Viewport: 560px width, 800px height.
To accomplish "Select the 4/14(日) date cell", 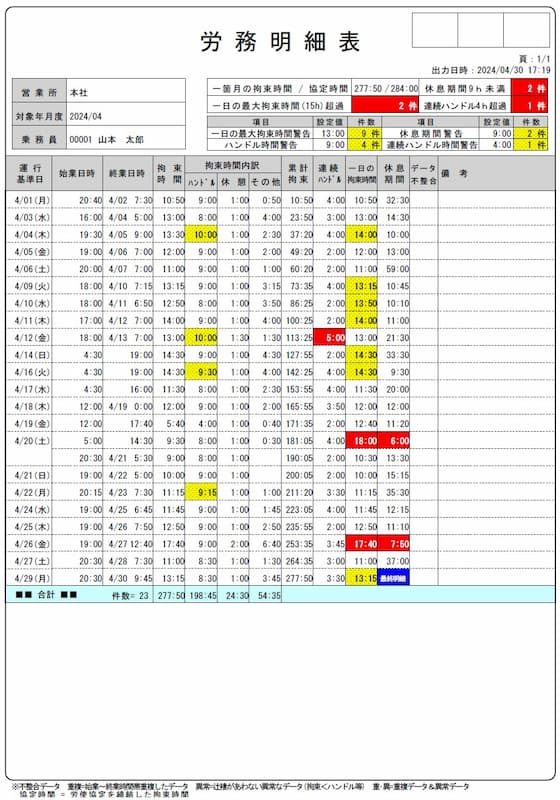I will [x=32, y=355].
